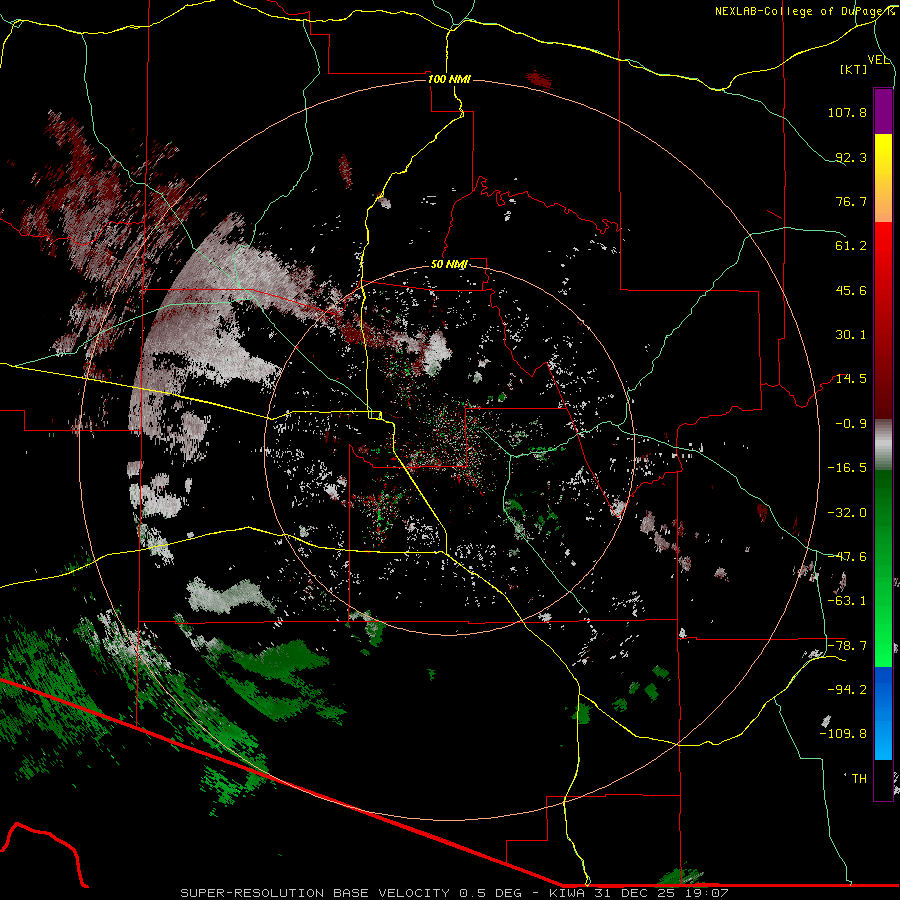This screenshot has width=900, height=900.
Task: Click the -47.6 value on velocity scale
Action: tap(847, 557)
